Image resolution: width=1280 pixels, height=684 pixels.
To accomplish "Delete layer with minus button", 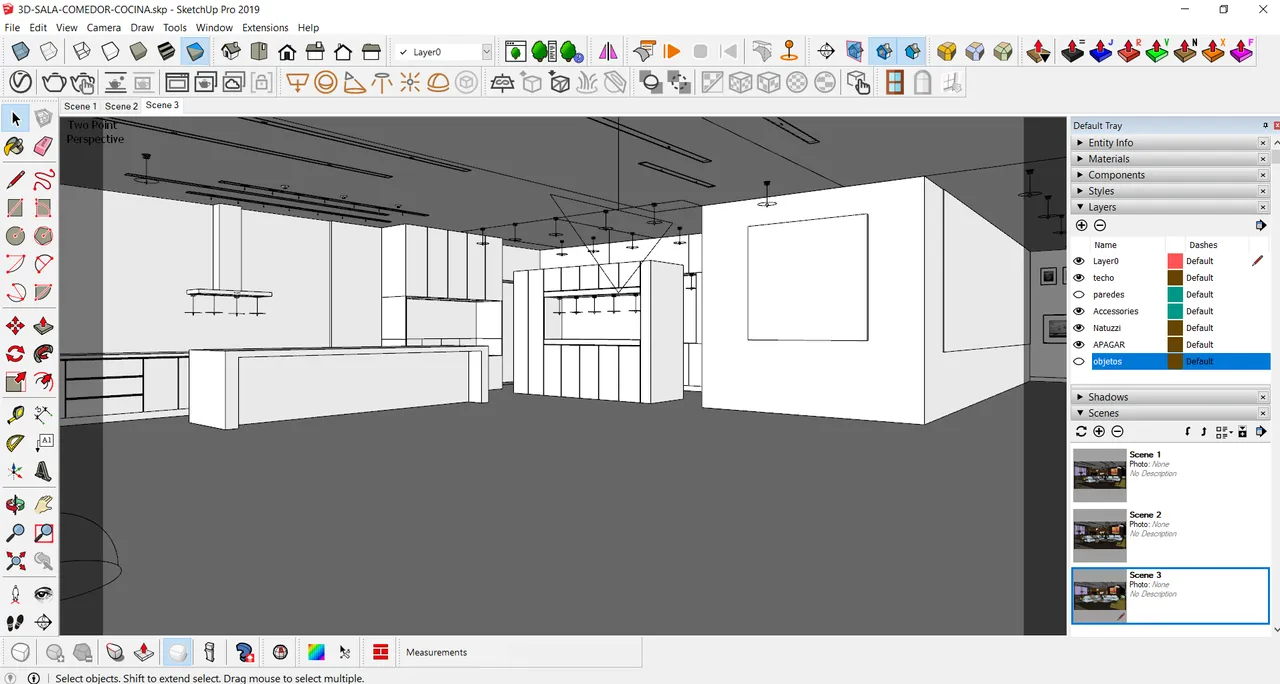I will (x=1100, y=226).
